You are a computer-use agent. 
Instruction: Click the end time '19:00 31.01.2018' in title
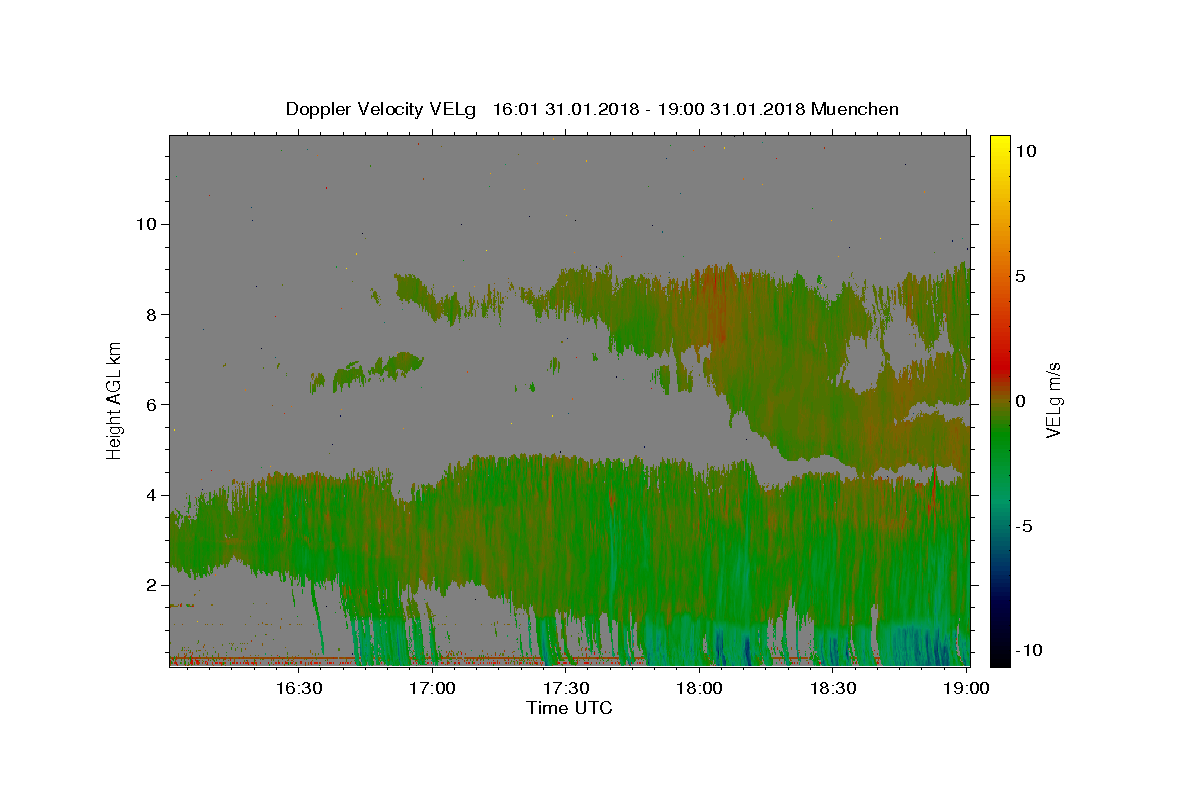click(730, 109)
